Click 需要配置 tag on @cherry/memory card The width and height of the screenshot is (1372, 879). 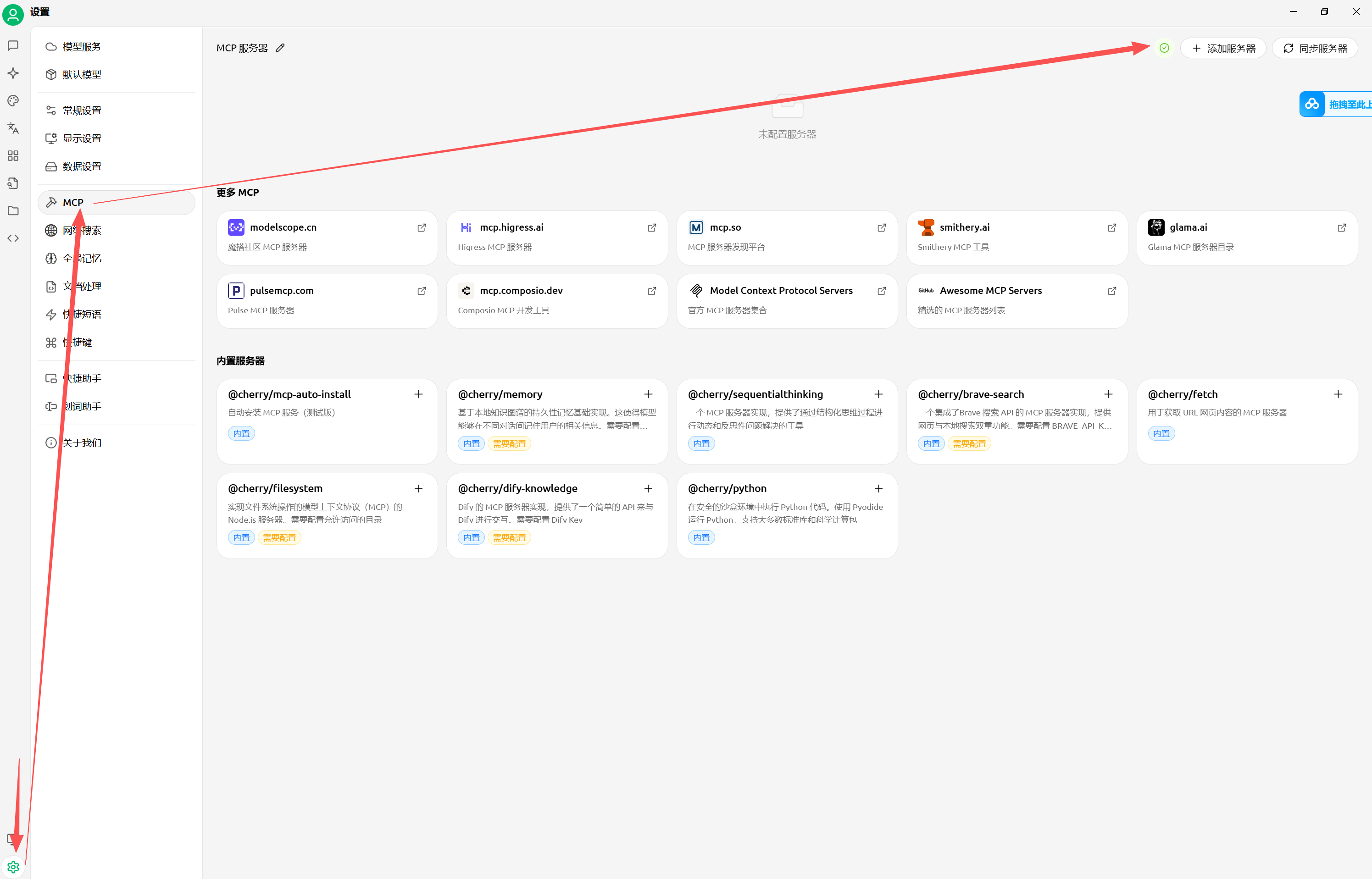pyautogui.click(x=509, y=443)
